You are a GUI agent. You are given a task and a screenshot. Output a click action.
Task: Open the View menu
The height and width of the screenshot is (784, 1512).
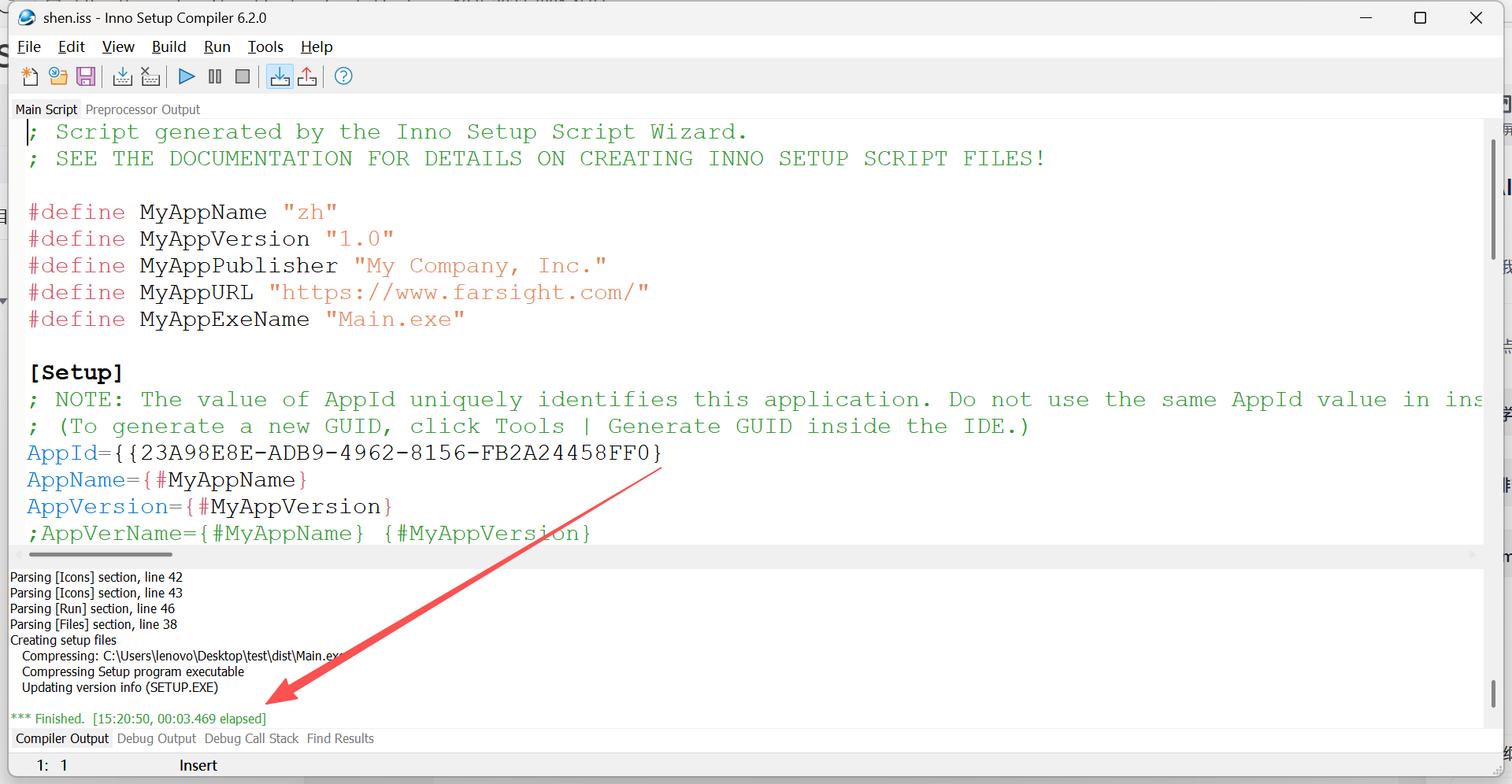[118, 46]
